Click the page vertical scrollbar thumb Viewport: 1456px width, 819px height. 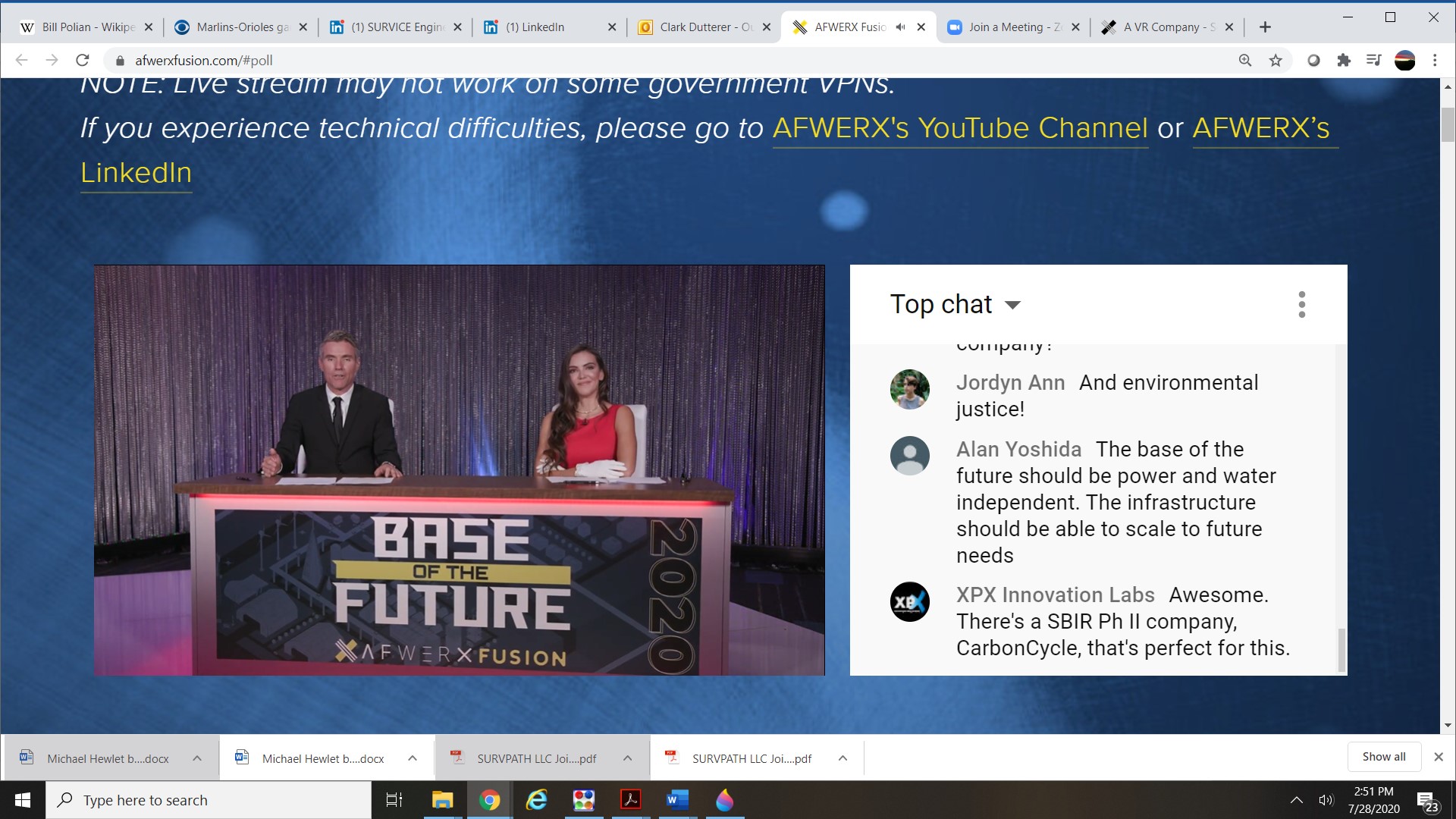click(x=1448, y=125)
